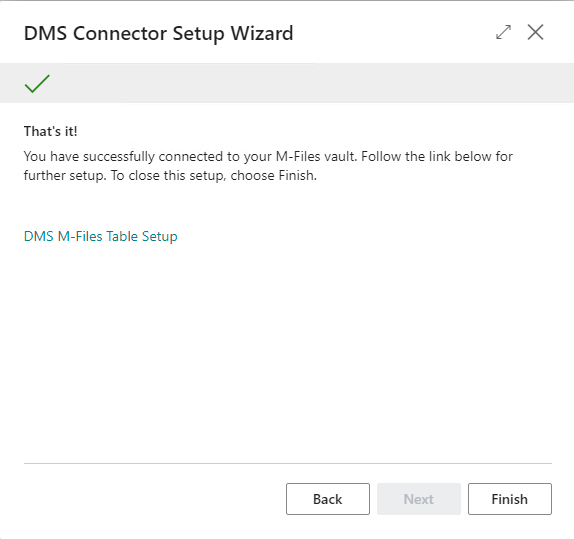Select the "That's it!" heading
The height and width of the screenshot is (539, 574).
pos(51,131)
